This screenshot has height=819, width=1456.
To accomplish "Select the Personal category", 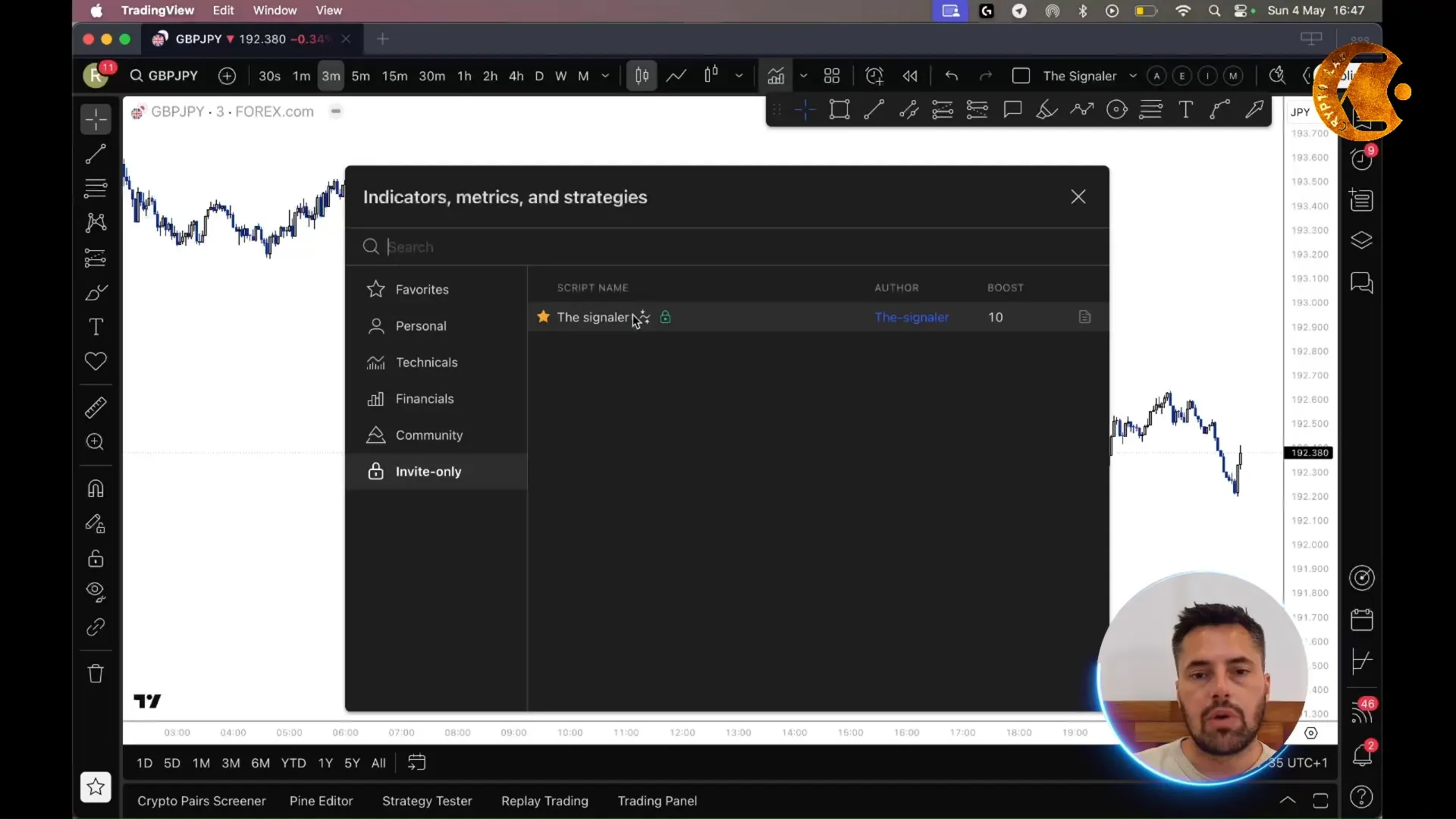I will coord(436,326).
